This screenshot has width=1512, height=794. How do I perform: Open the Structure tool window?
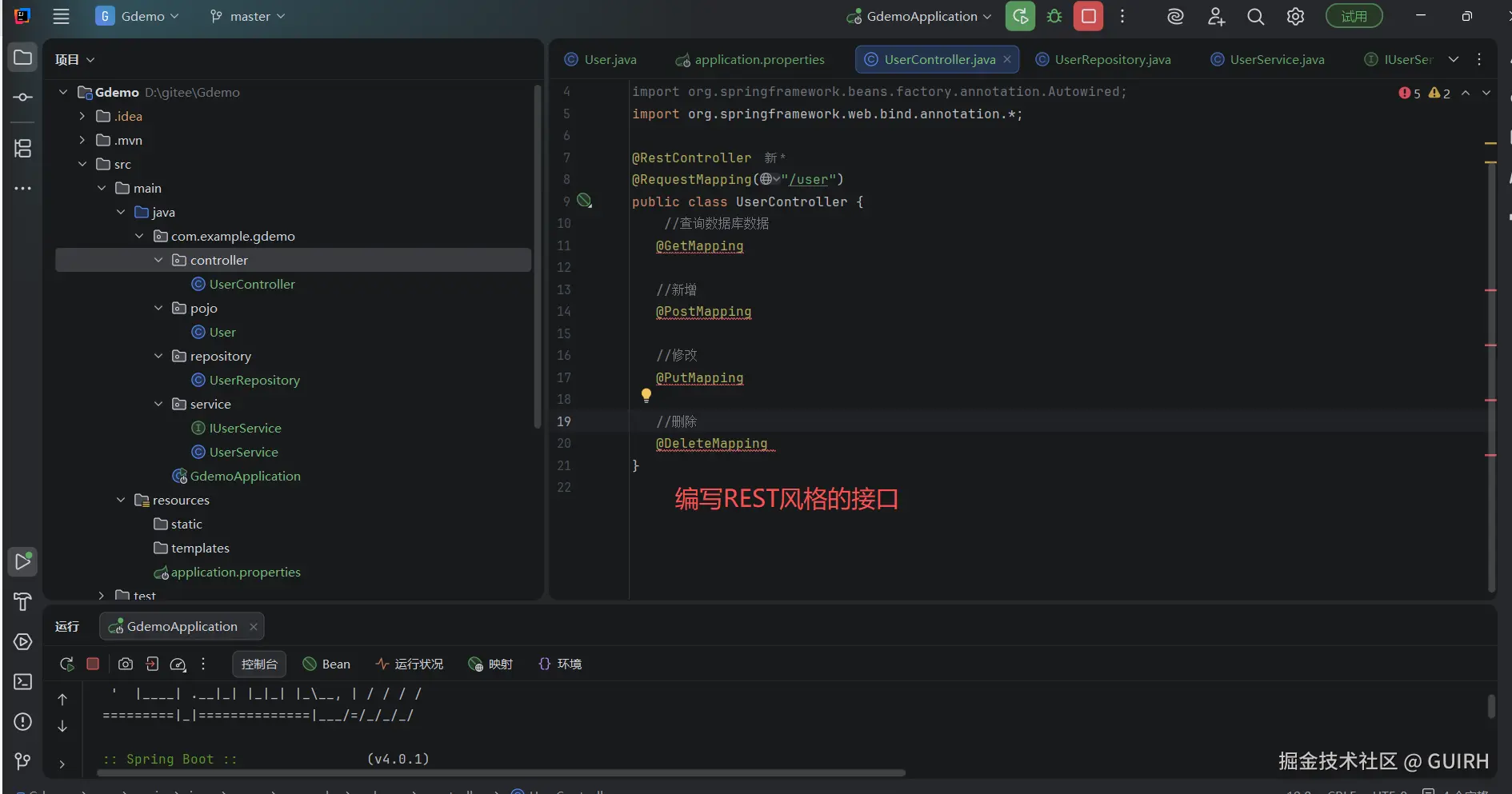22,148
